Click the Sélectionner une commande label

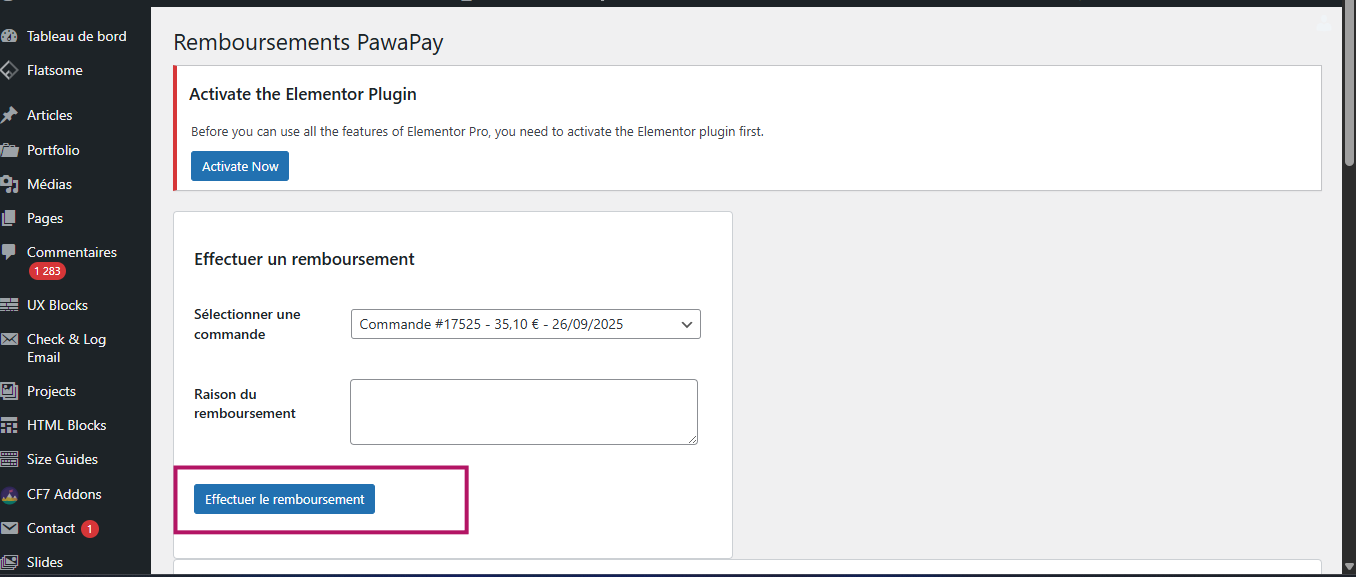click(x=248, y=324)
